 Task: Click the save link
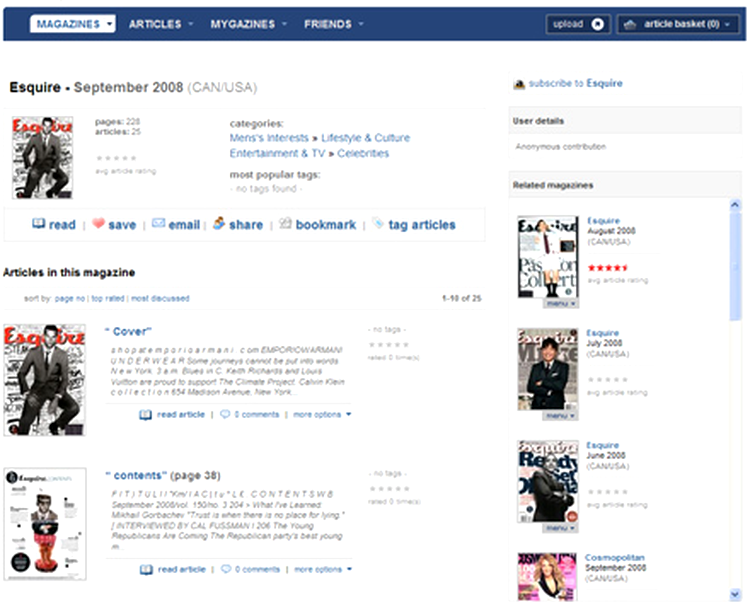122,225
